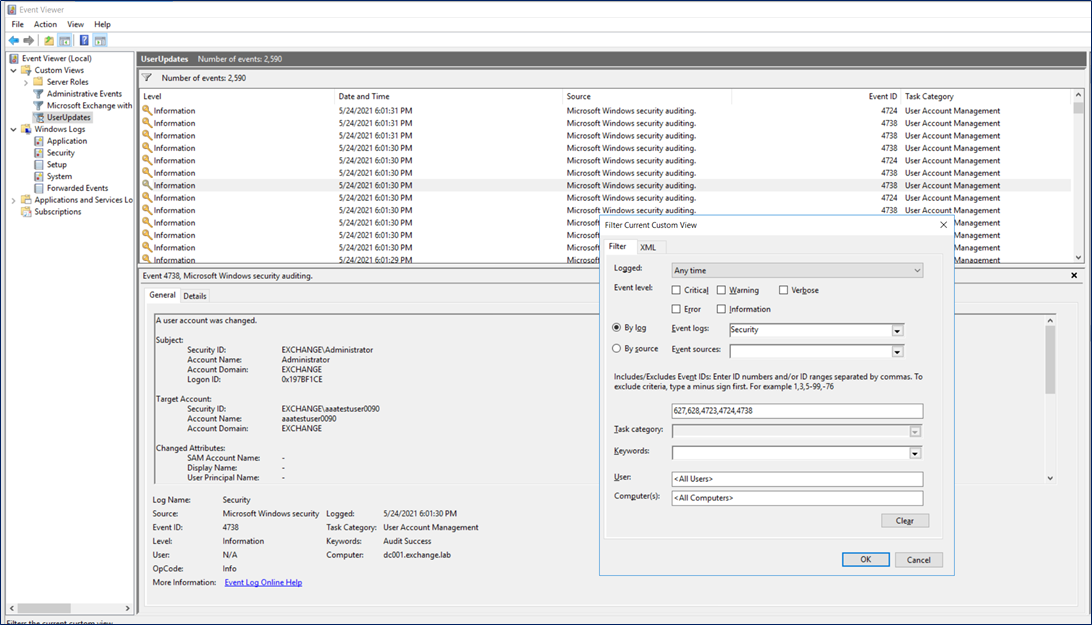Select the Application log icon

[39, 141]
